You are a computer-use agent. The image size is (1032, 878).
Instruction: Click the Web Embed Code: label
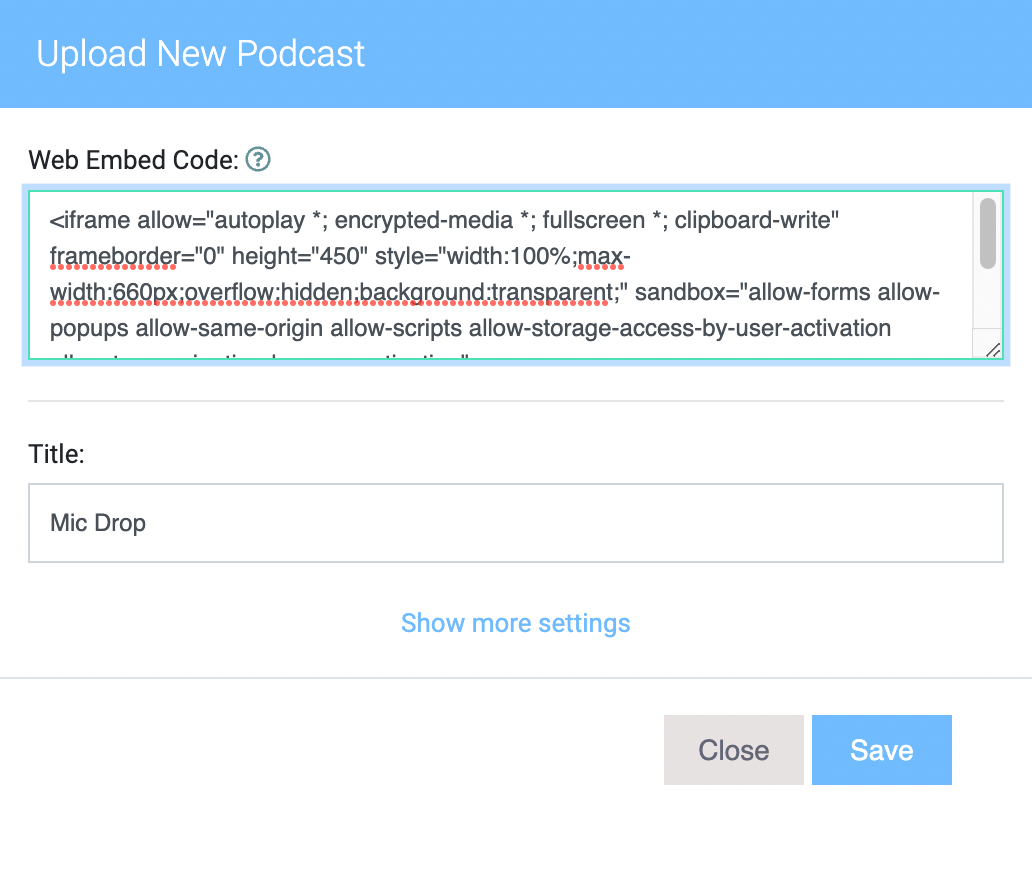coord(133,160)
